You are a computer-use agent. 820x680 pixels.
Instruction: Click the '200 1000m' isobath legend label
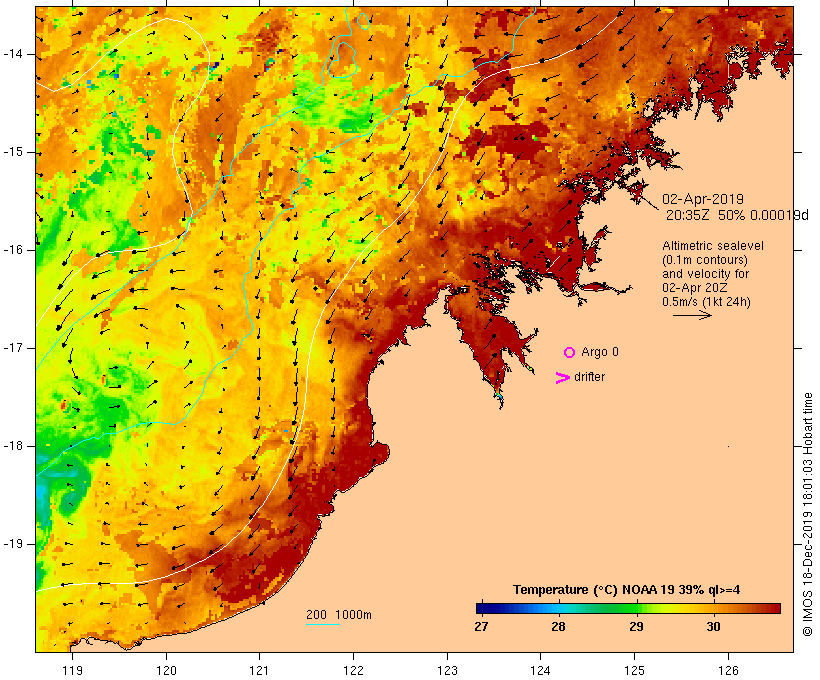pos(339,615)
